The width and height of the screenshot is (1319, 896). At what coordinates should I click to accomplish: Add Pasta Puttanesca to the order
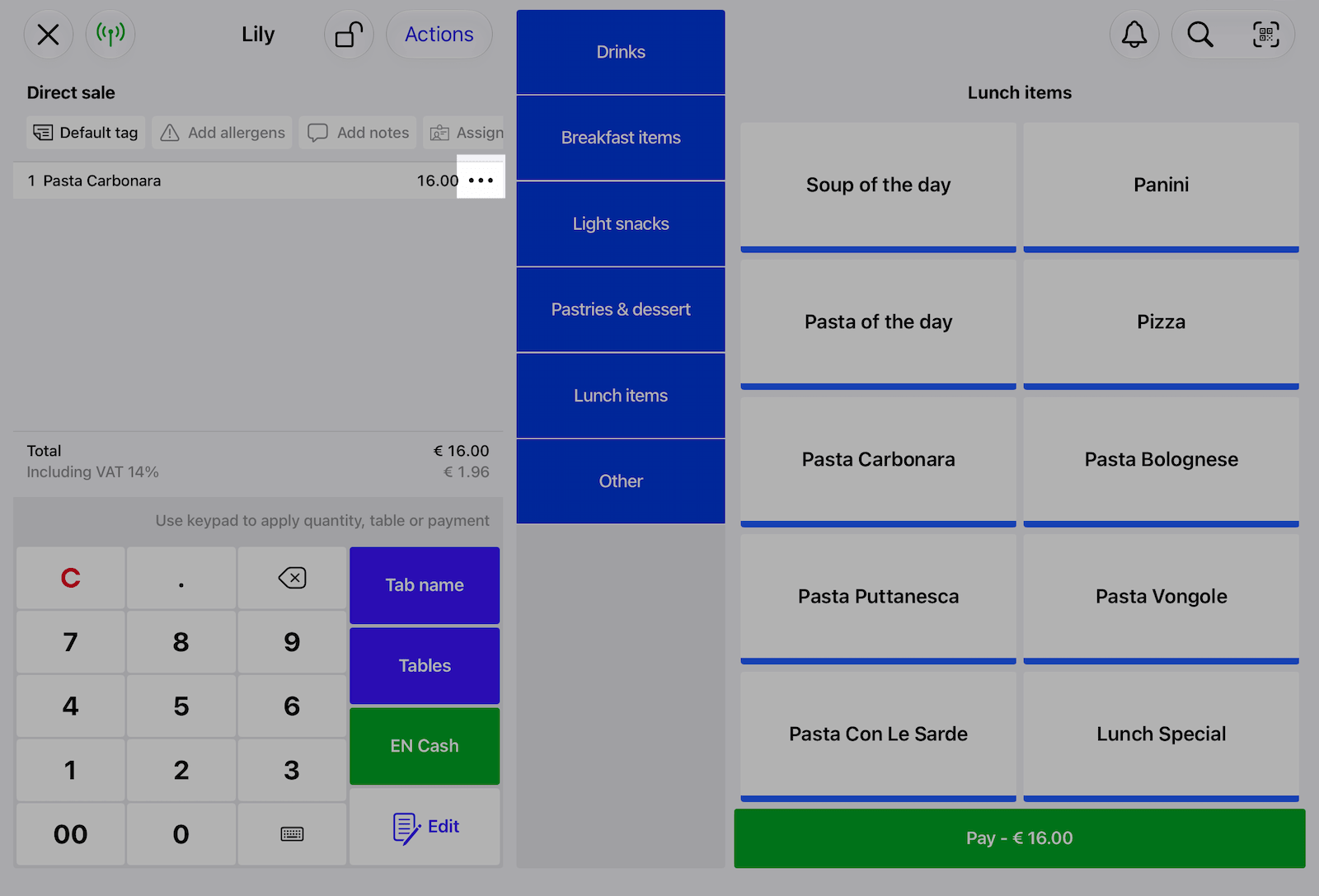(879, 598)
